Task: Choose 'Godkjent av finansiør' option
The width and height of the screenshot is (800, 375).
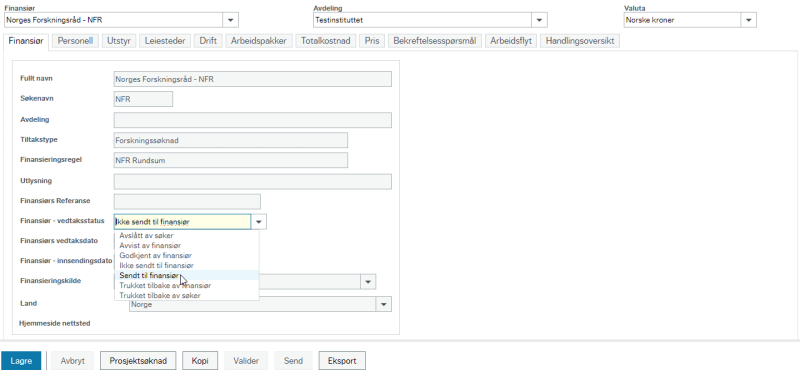Action: pos(187,255)
